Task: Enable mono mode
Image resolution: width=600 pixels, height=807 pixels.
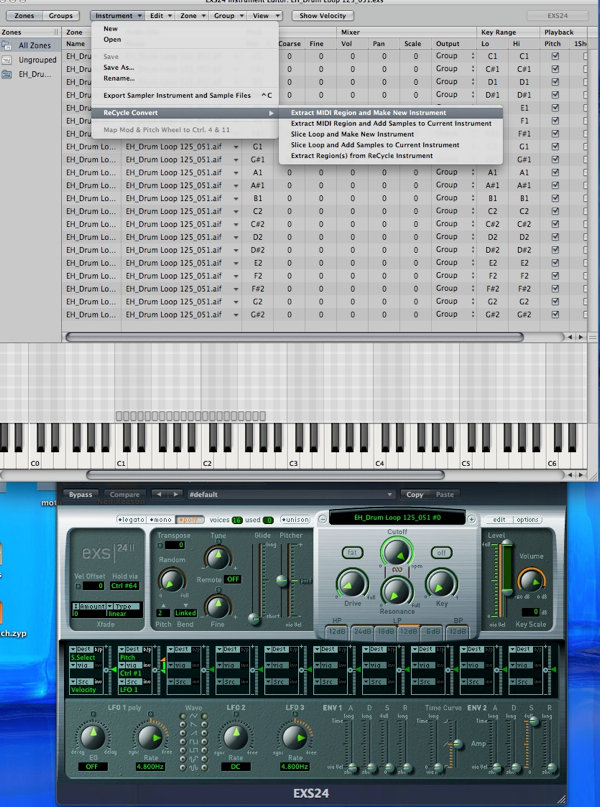Action: click(161, 520)
